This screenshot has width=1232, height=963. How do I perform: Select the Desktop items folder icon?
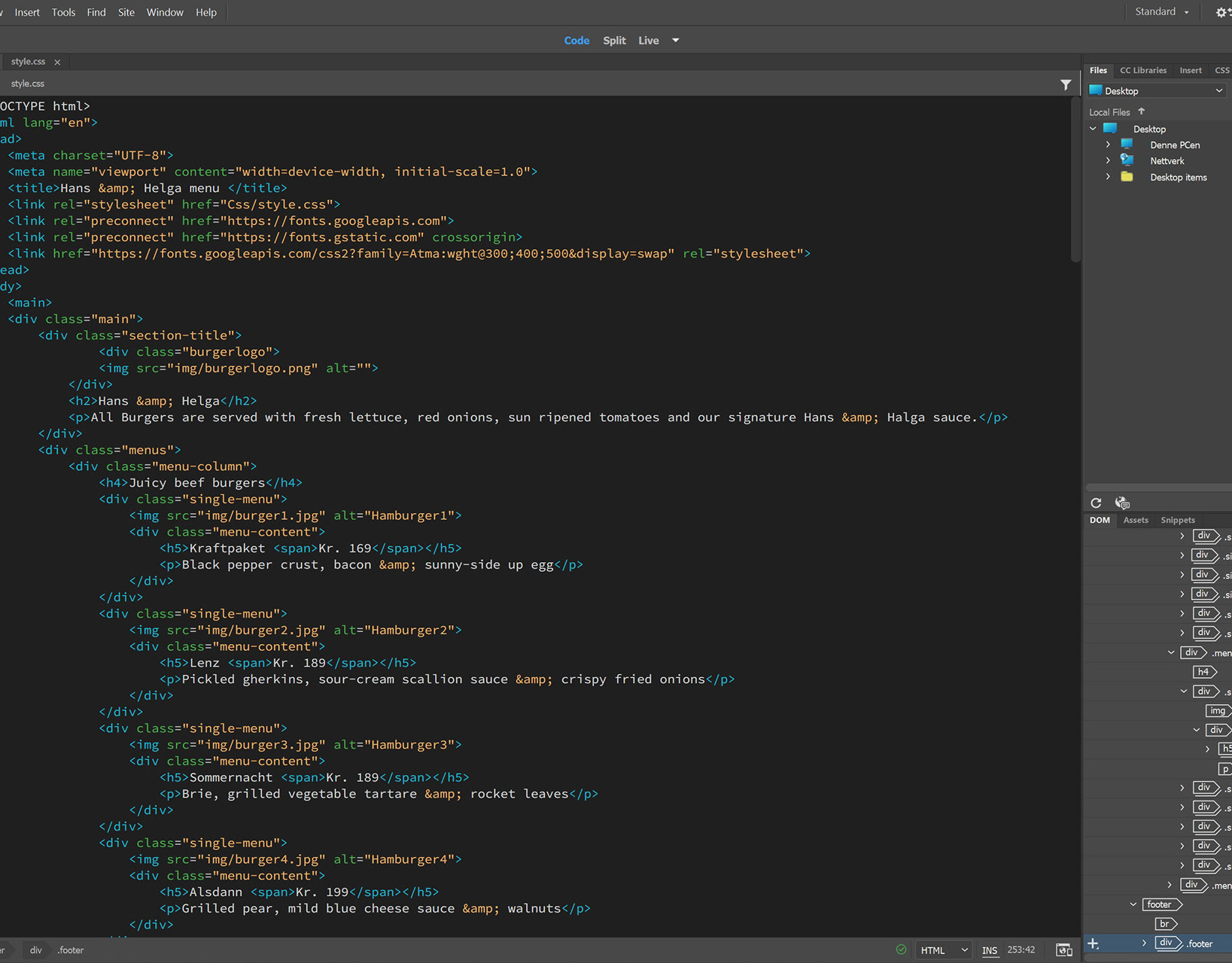pyautogui.click(x=1127, y=177)
